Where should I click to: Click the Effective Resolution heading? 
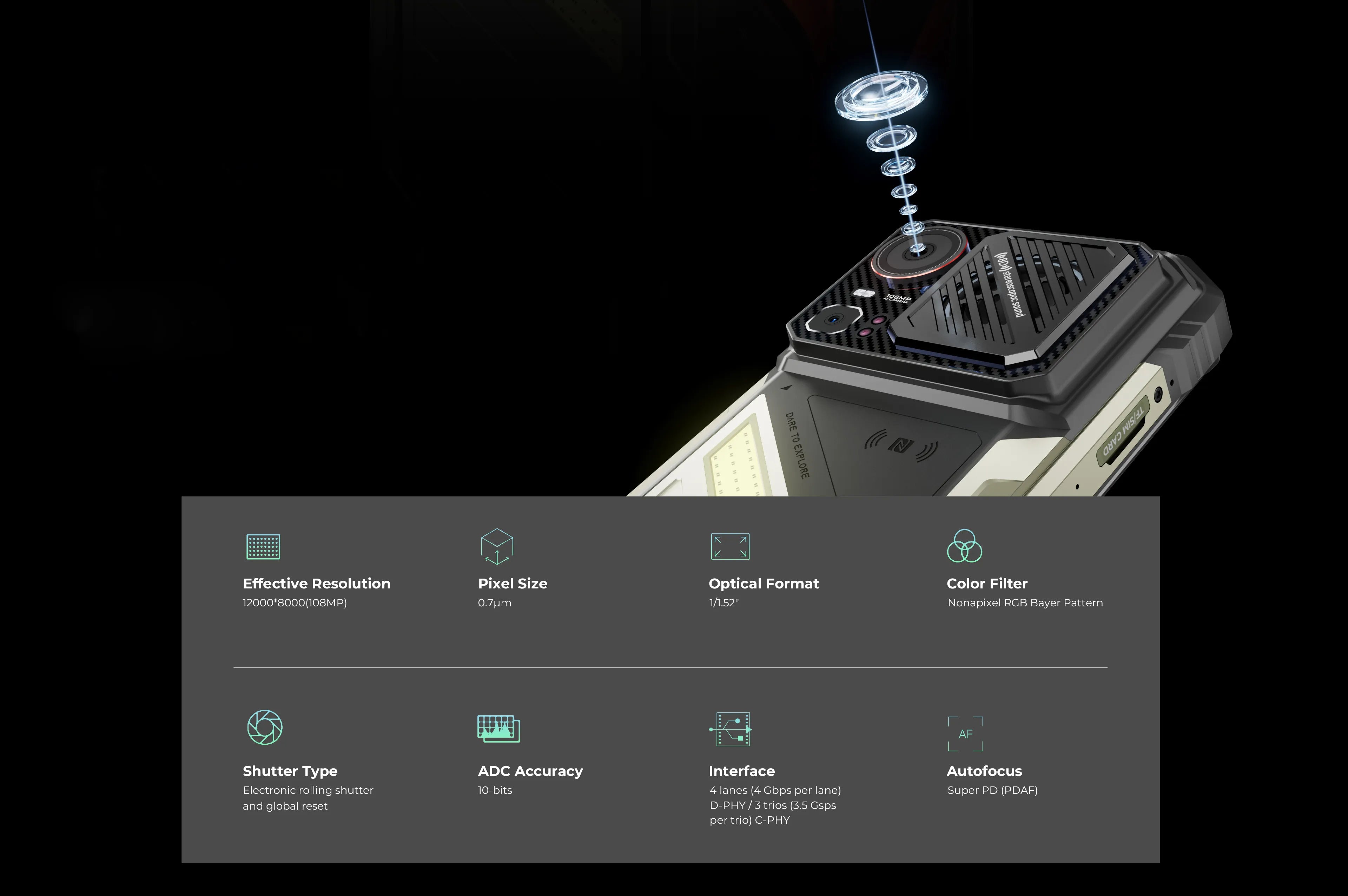coord(316,584)
